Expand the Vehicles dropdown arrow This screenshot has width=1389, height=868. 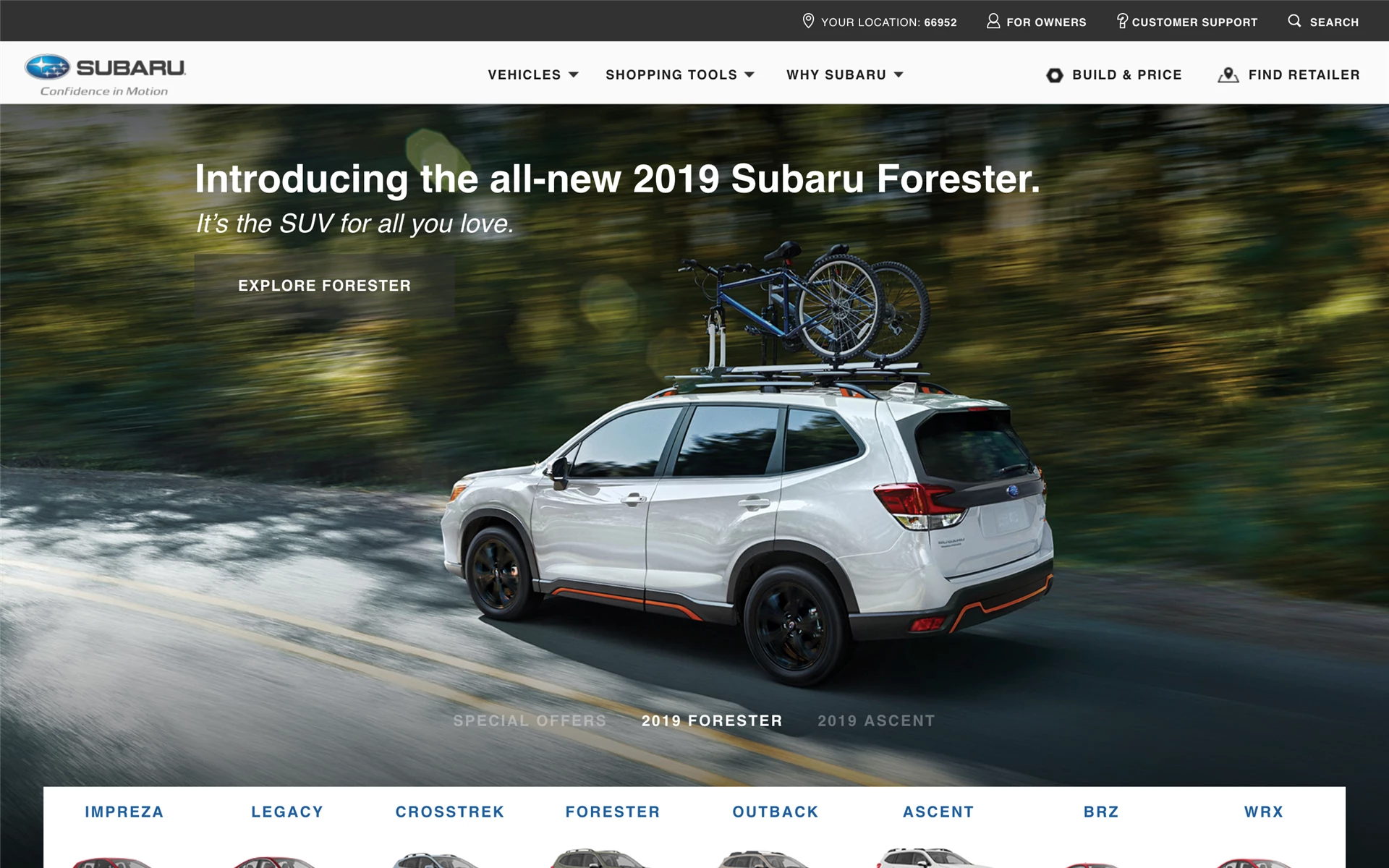(x=574, y=75)
